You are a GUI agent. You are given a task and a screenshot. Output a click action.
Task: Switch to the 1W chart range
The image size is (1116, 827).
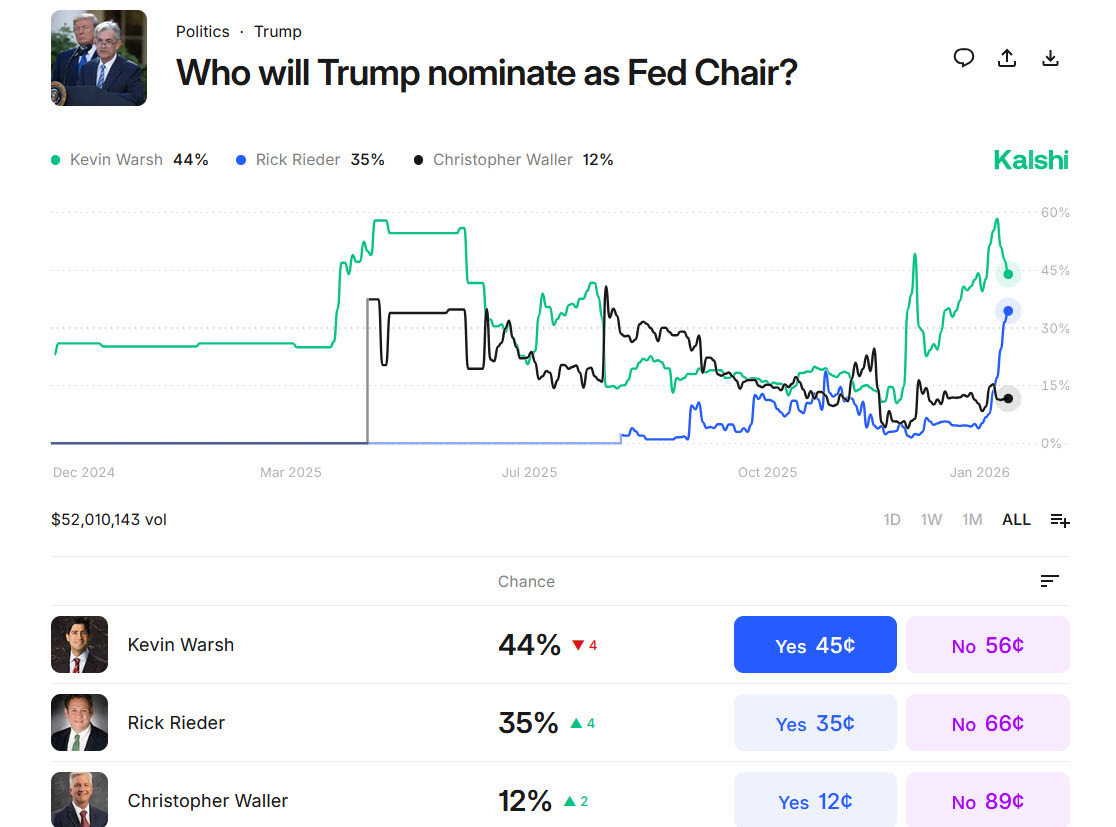[x=931, y=519]
